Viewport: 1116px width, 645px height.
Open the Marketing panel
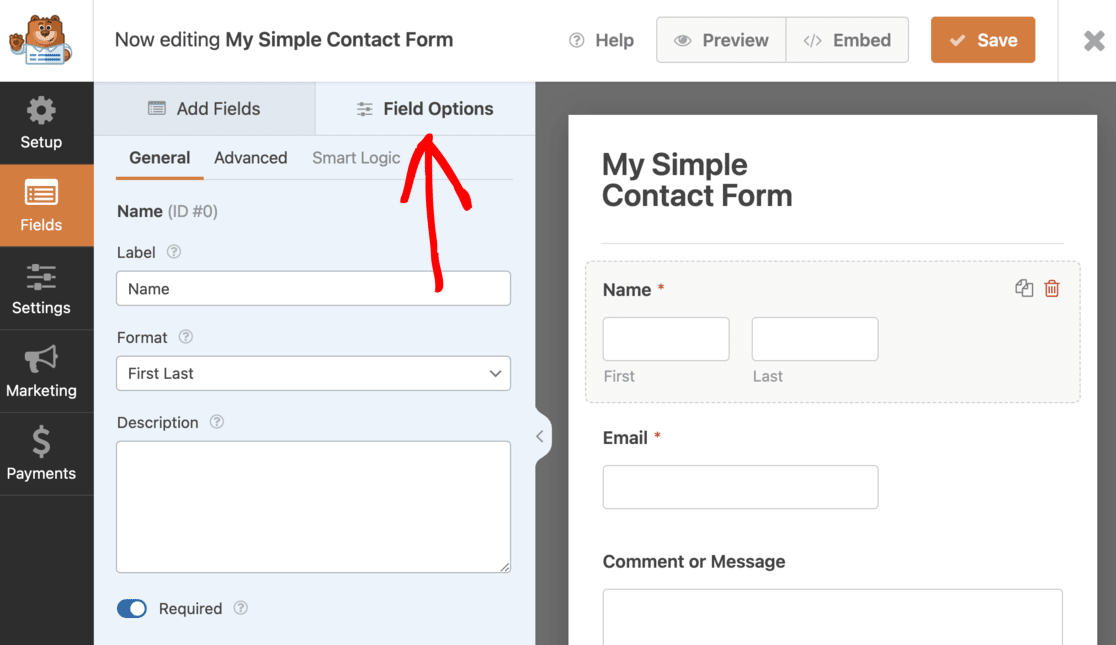[42, 371]
